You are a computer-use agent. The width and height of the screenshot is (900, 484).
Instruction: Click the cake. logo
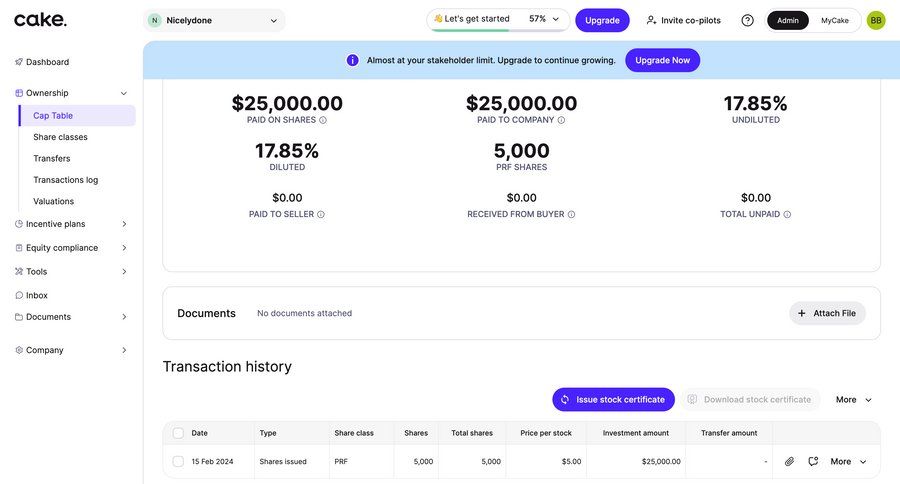40,19
